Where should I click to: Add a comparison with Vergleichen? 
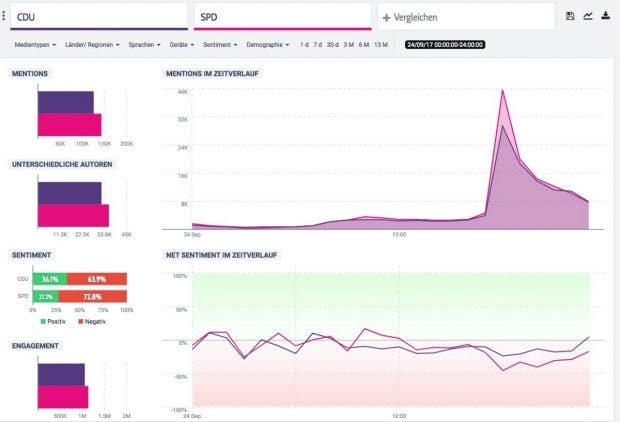point(466,17)
